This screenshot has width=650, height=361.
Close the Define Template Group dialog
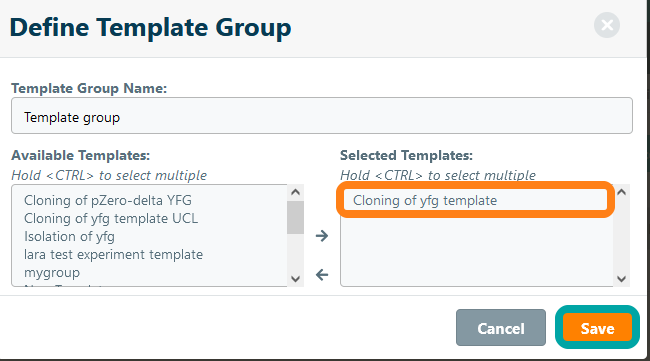coord(607,25)
